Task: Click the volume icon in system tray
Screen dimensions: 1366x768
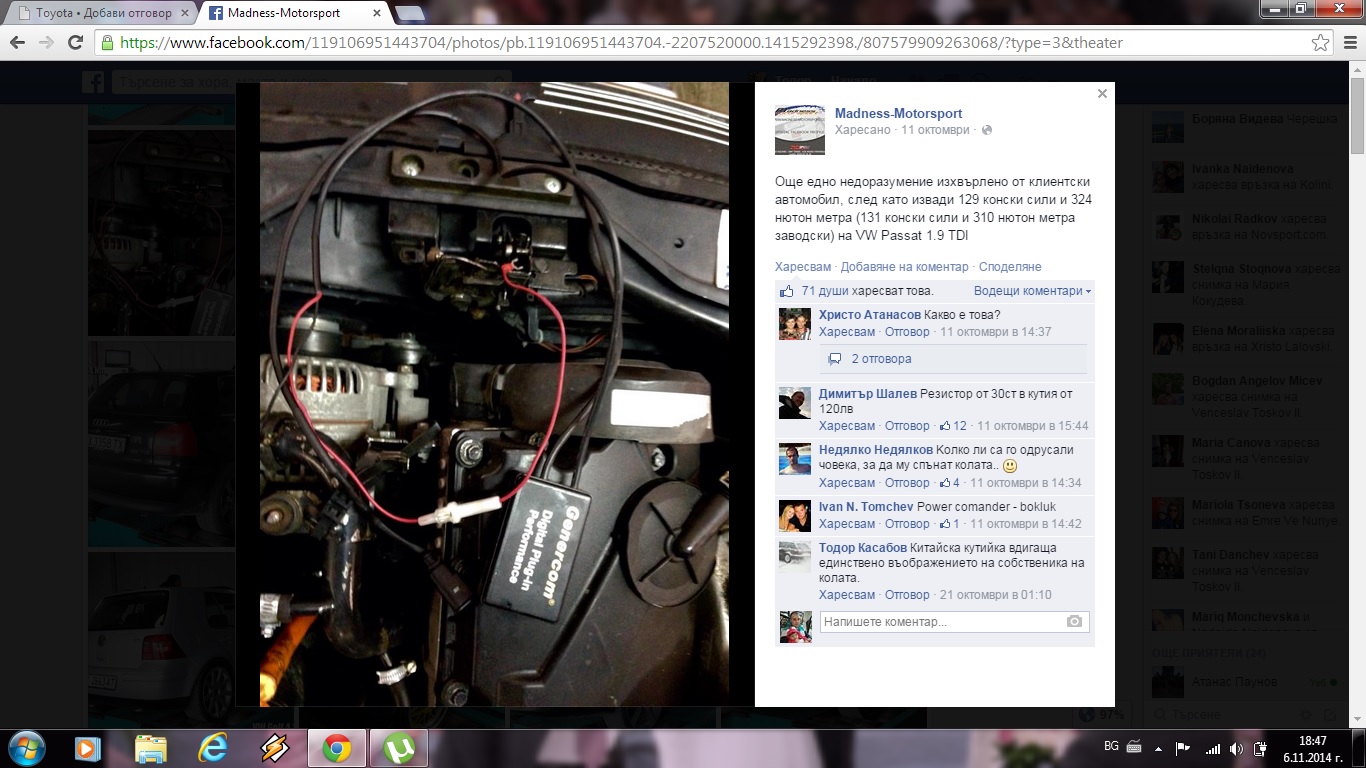Action: (x=1237, y=748)
